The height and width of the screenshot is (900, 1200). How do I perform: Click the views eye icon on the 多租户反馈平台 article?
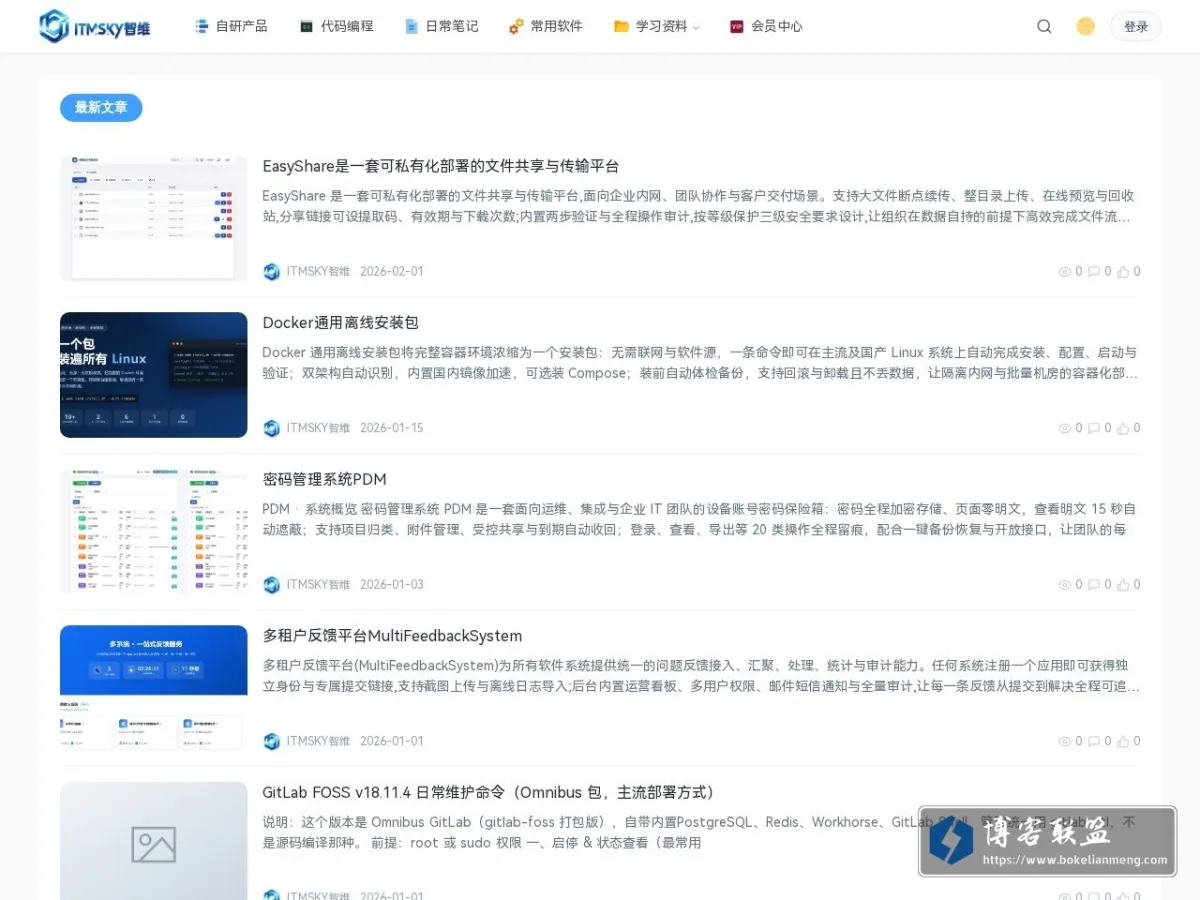1064,742
